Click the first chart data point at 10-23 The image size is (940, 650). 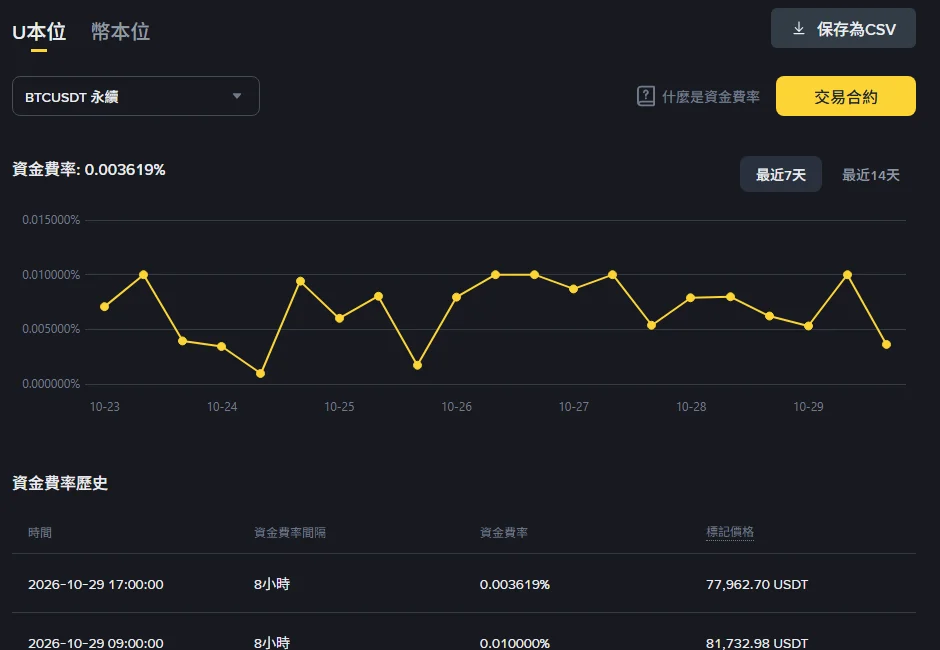(104, 306)
